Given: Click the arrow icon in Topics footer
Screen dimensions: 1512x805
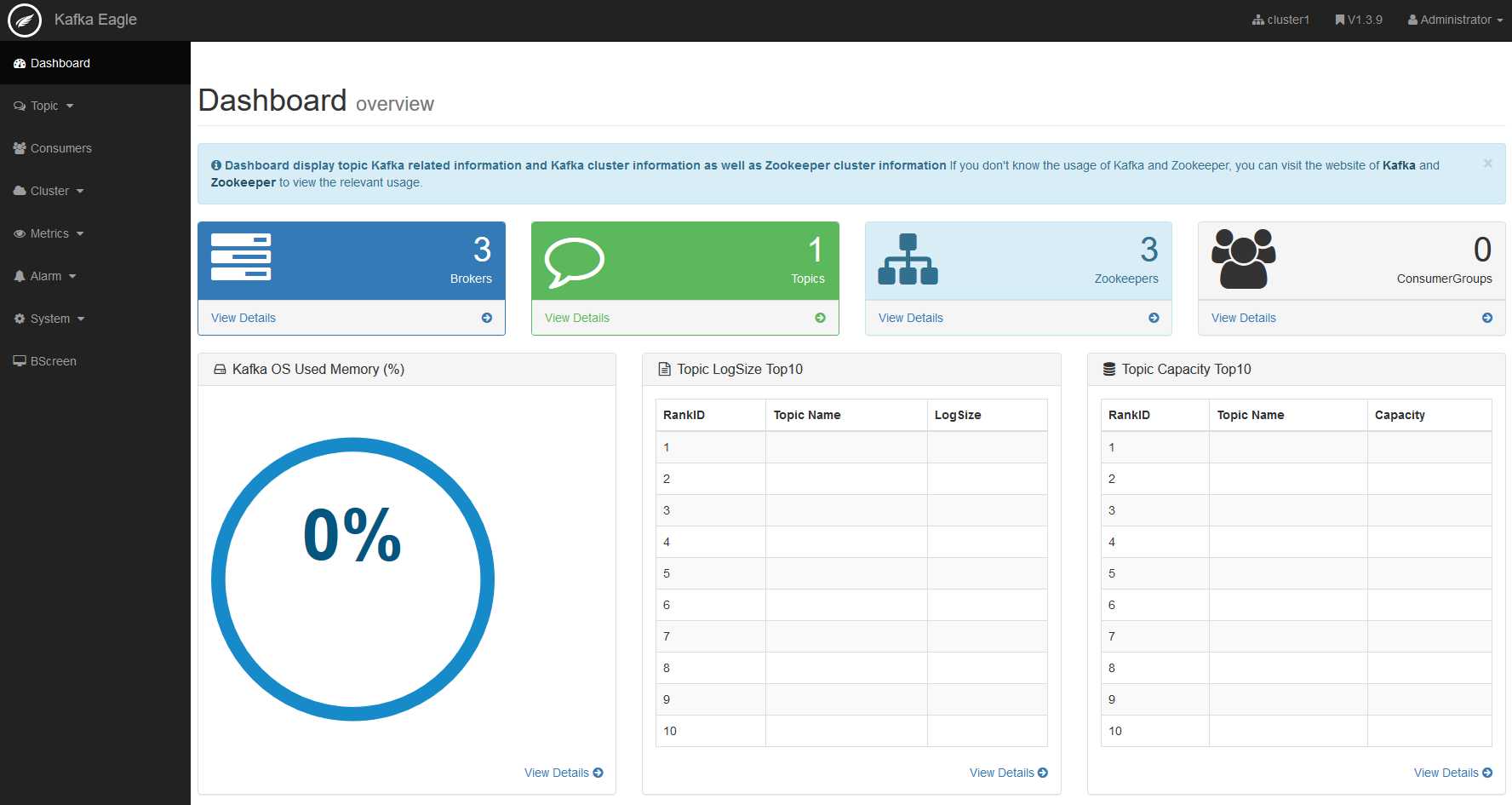Looking at the screenshot, I should [820, 318].
